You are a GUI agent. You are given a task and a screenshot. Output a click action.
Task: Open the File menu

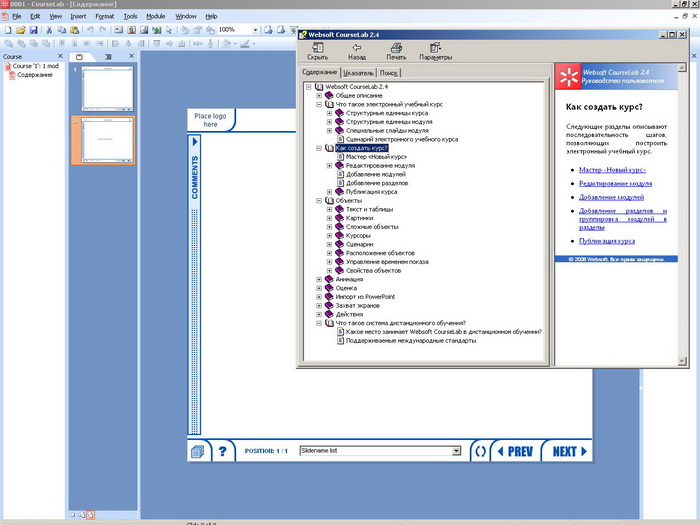coord(17,17)
